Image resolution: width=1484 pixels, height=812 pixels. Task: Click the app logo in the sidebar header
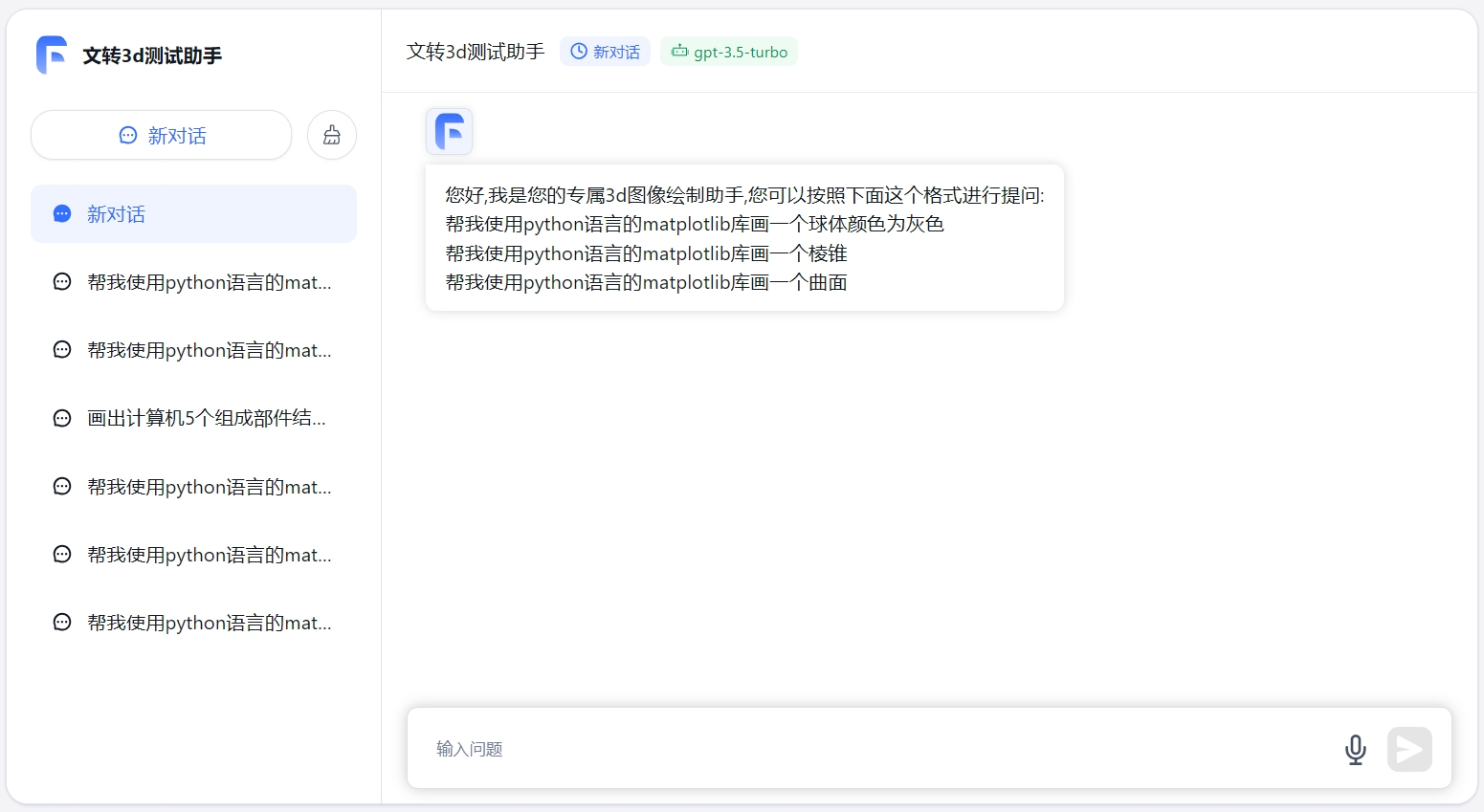(52, 55)
